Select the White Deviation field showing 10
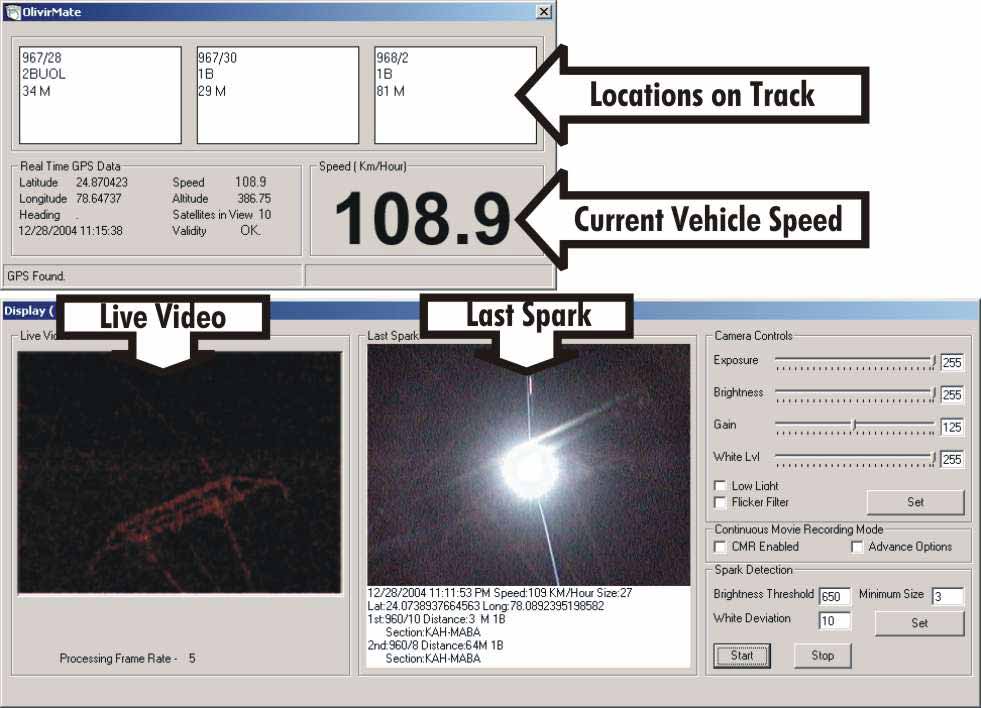The image size is (981, 708). click(x=835, y=620)
